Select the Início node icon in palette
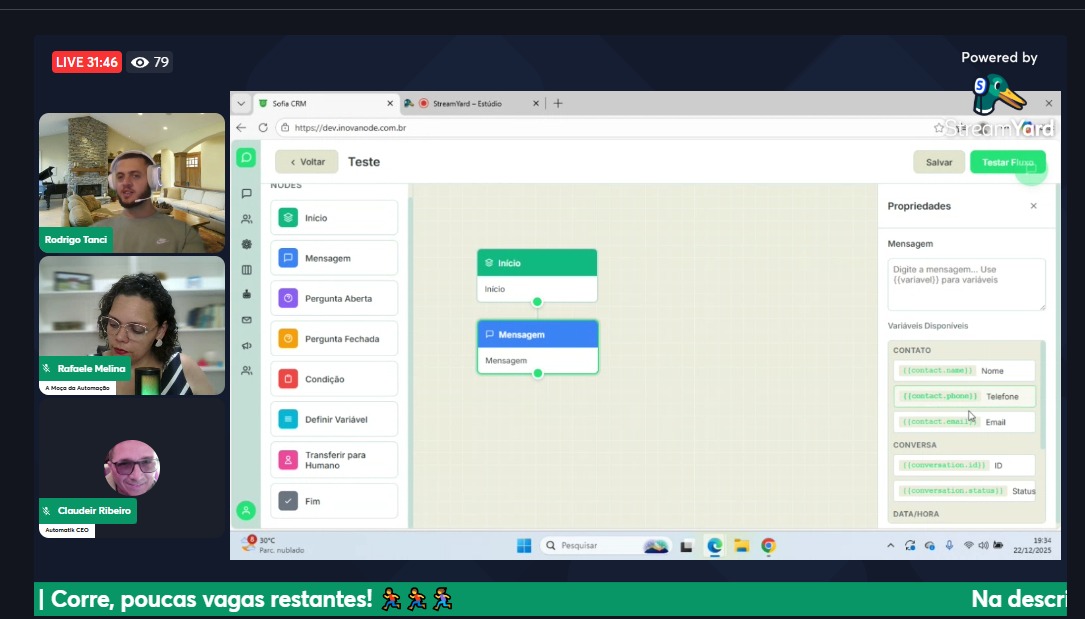Viewport: 1085px width, 619px height. 288,218
